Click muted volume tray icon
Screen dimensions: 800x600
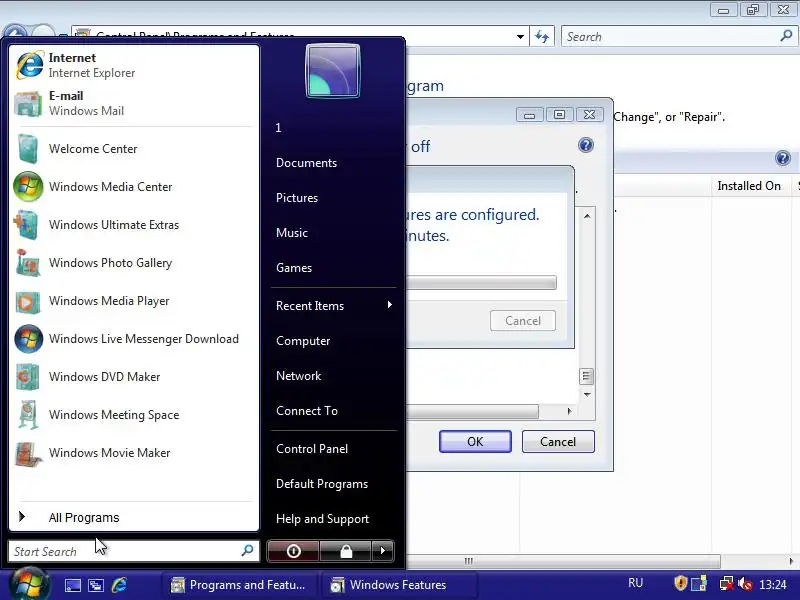pyautogui.click(x=745, y=583)
